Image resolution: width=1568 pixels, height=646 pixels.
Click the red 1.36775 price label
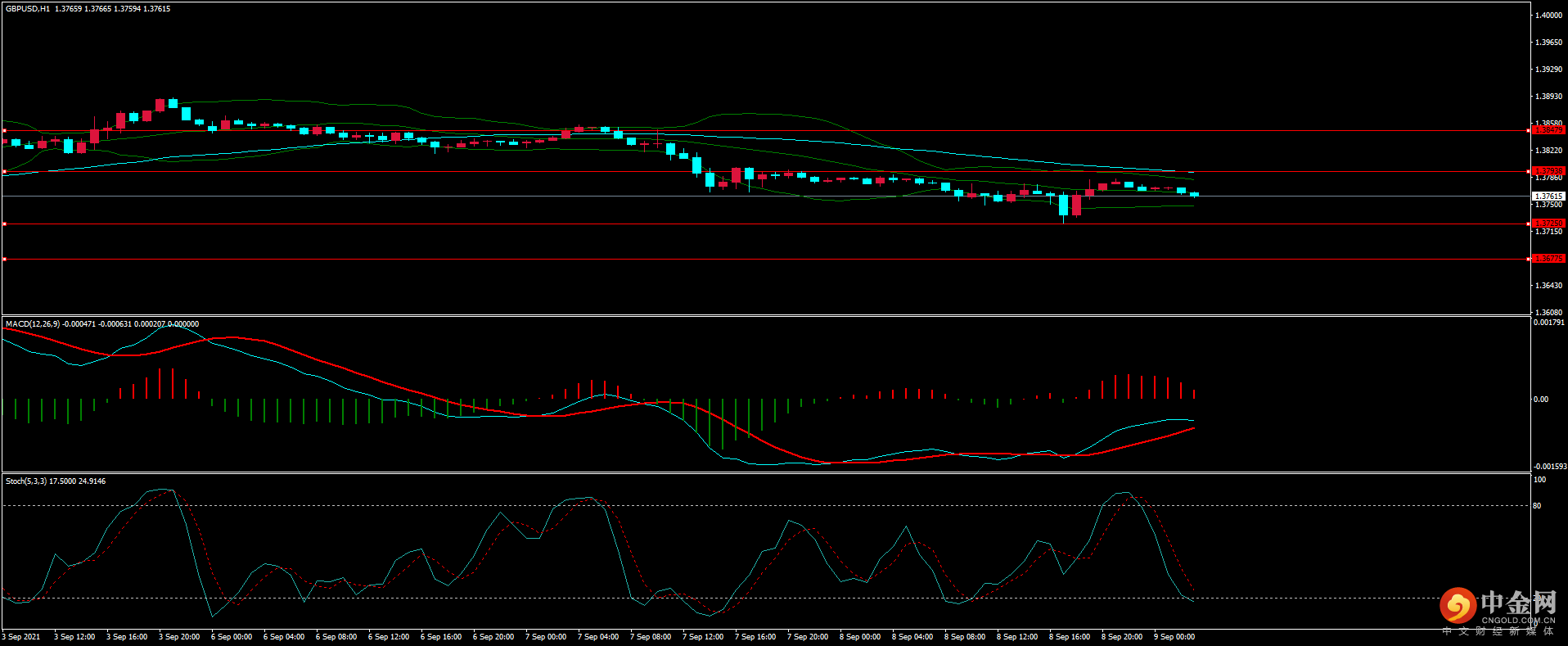pos(1548,259)
